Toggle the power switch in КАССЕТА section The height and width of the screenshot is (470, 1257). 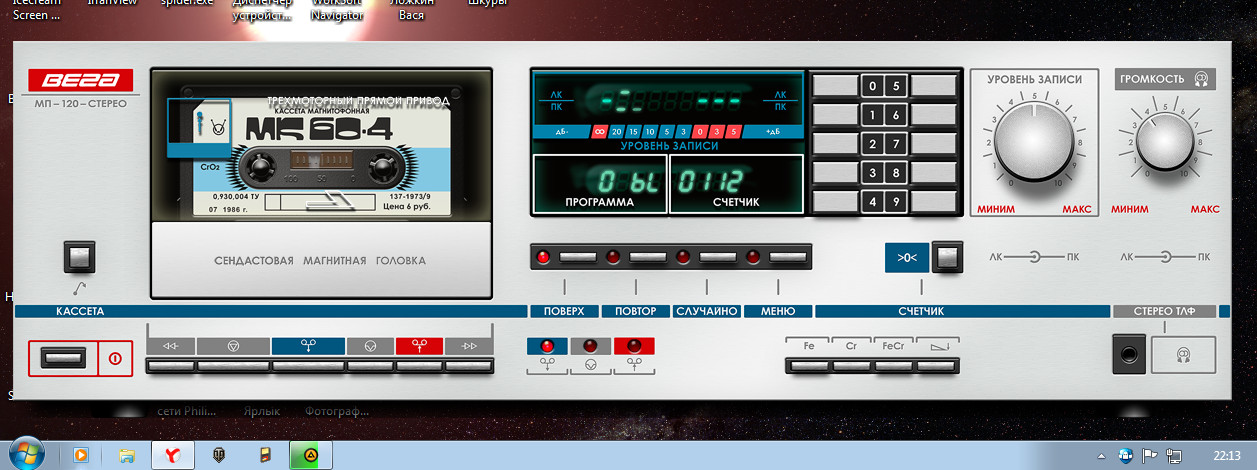pos(63,357)
